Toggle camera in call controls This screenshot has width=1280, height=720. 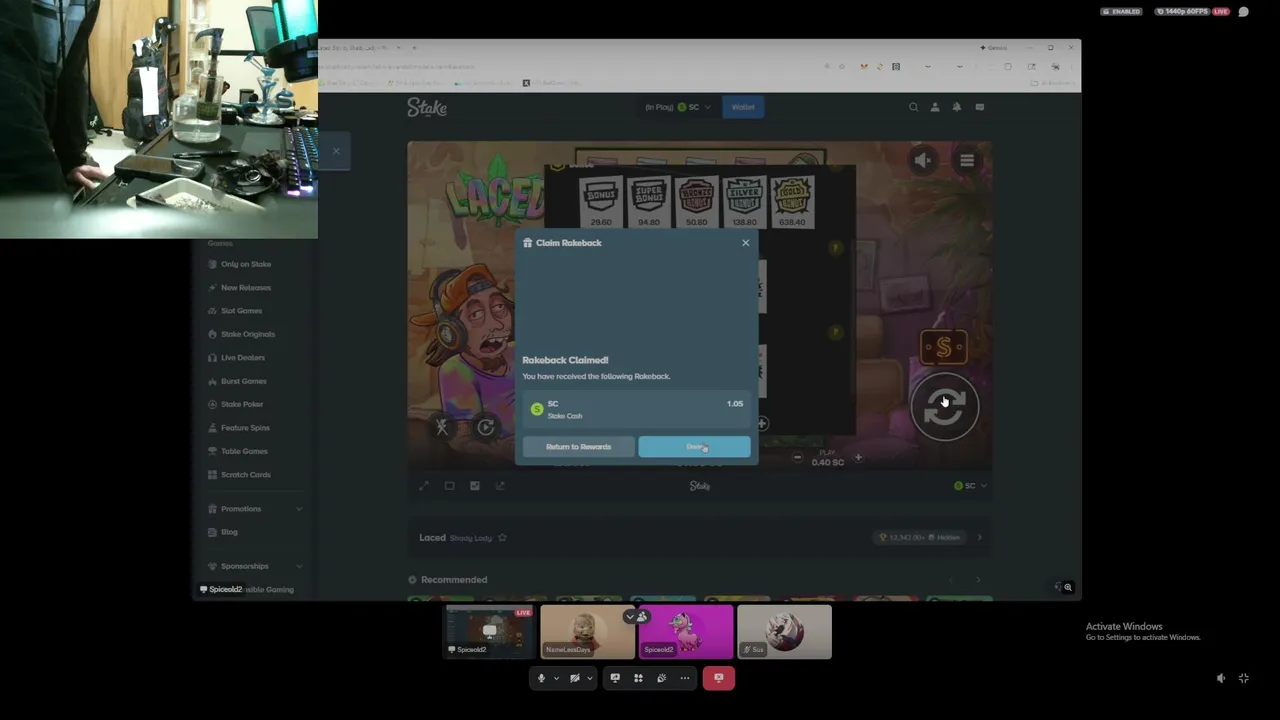click(x=574, y=678)
